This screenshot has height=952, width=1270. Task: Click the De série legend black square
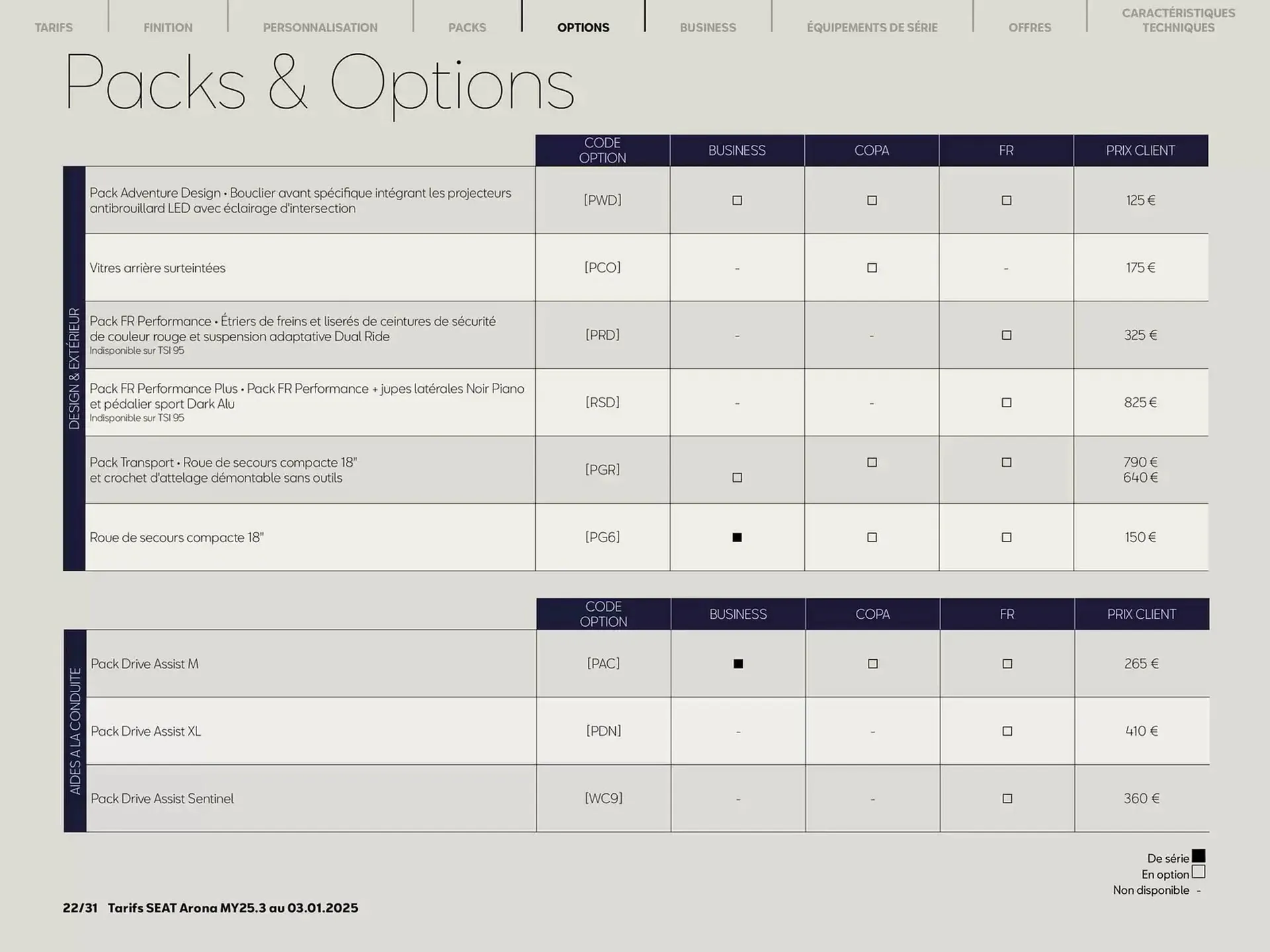click(x=1198, y=857)
